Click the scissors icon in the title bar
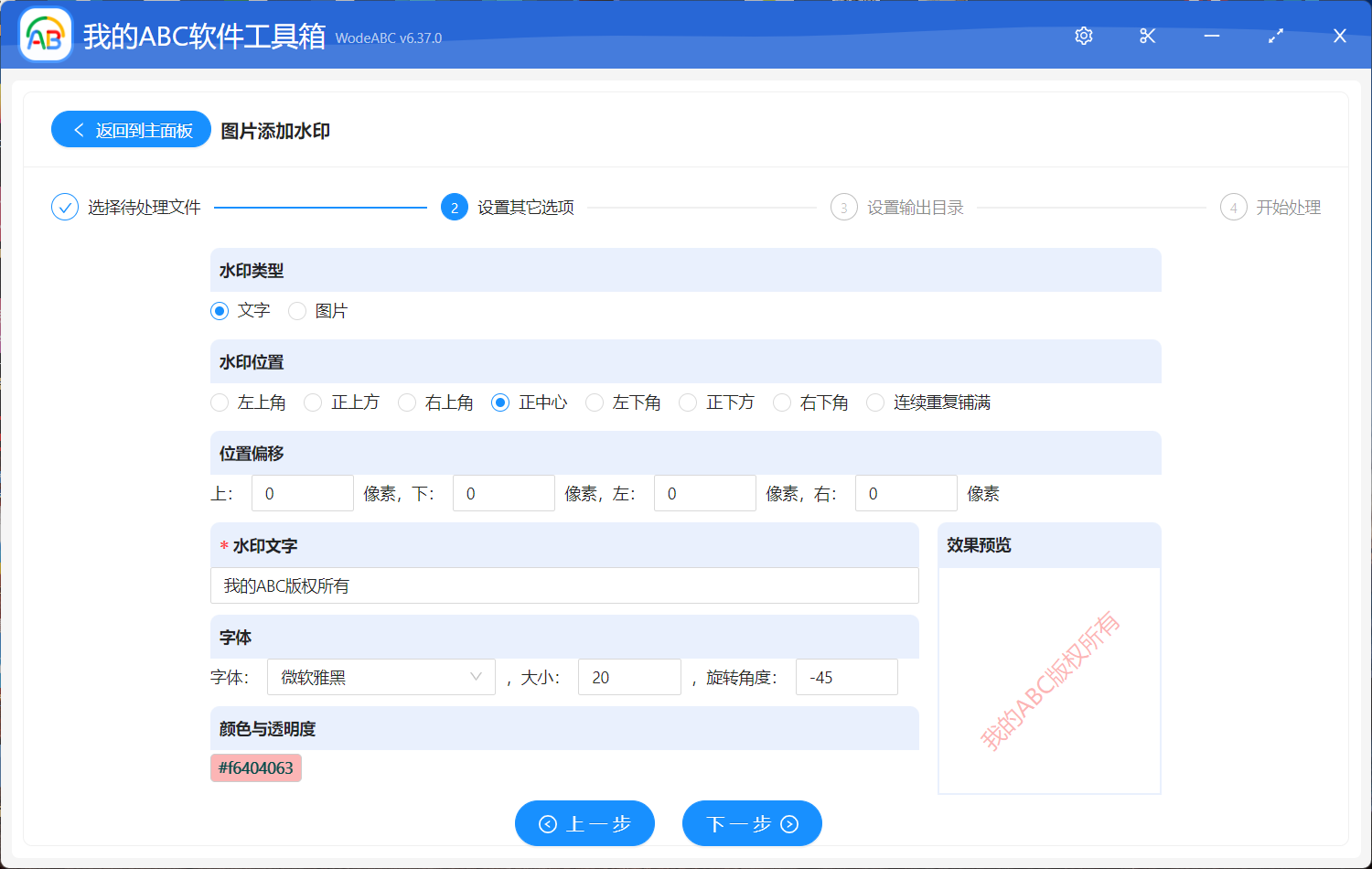This screenshot has width=1372, height=869. pyautogui.click(x=1147, y=36)
